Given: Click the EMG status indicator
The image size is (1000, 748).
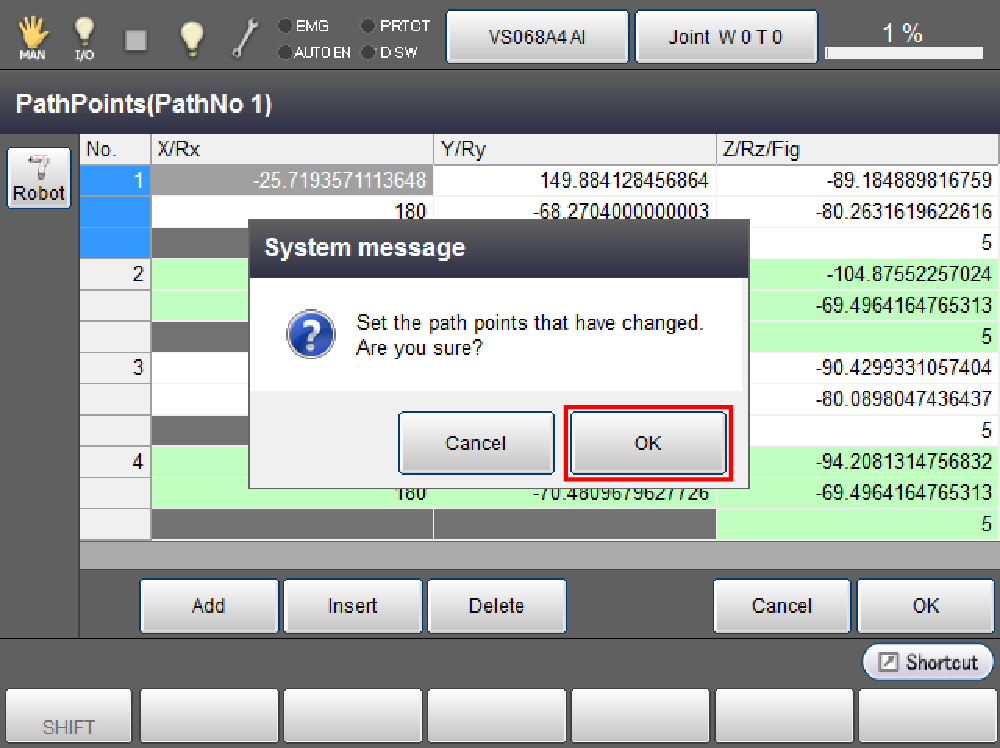Looking at the screenshot, I should pyautogui.click(x=304, y=26).
